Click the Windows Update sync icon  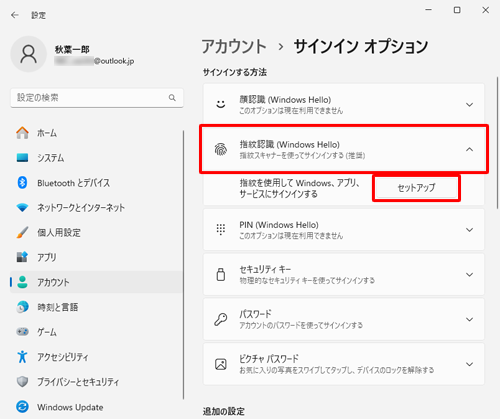(22, 407)
